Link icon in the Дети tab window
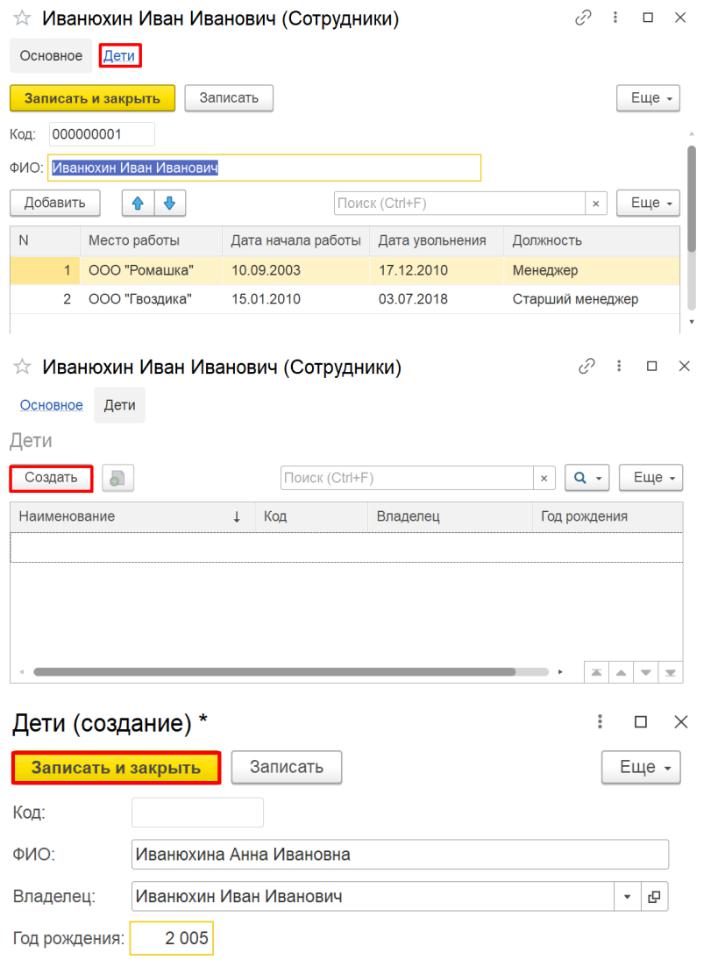 587,366
